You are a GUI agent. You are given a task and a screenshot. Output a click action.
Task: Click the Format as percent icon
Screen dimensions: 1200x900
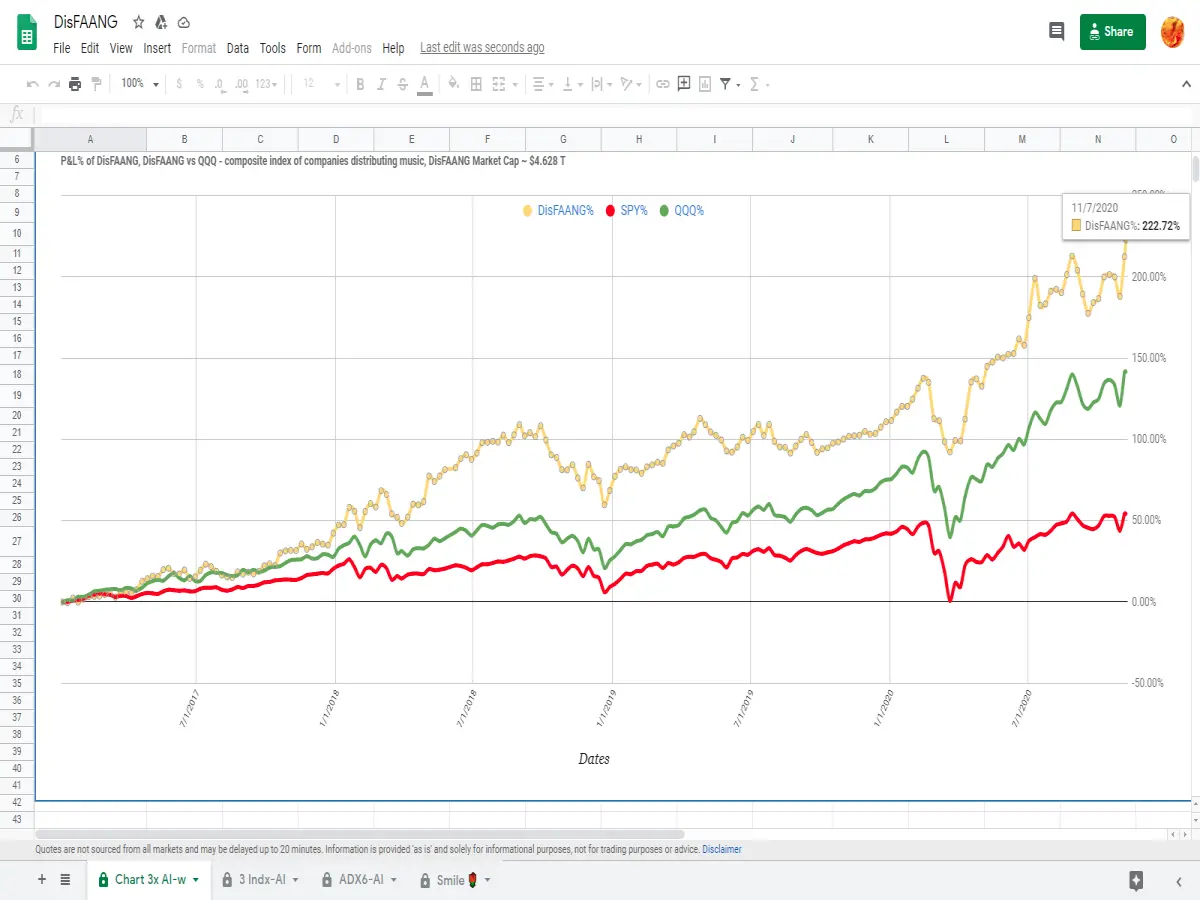pos(200,84)
